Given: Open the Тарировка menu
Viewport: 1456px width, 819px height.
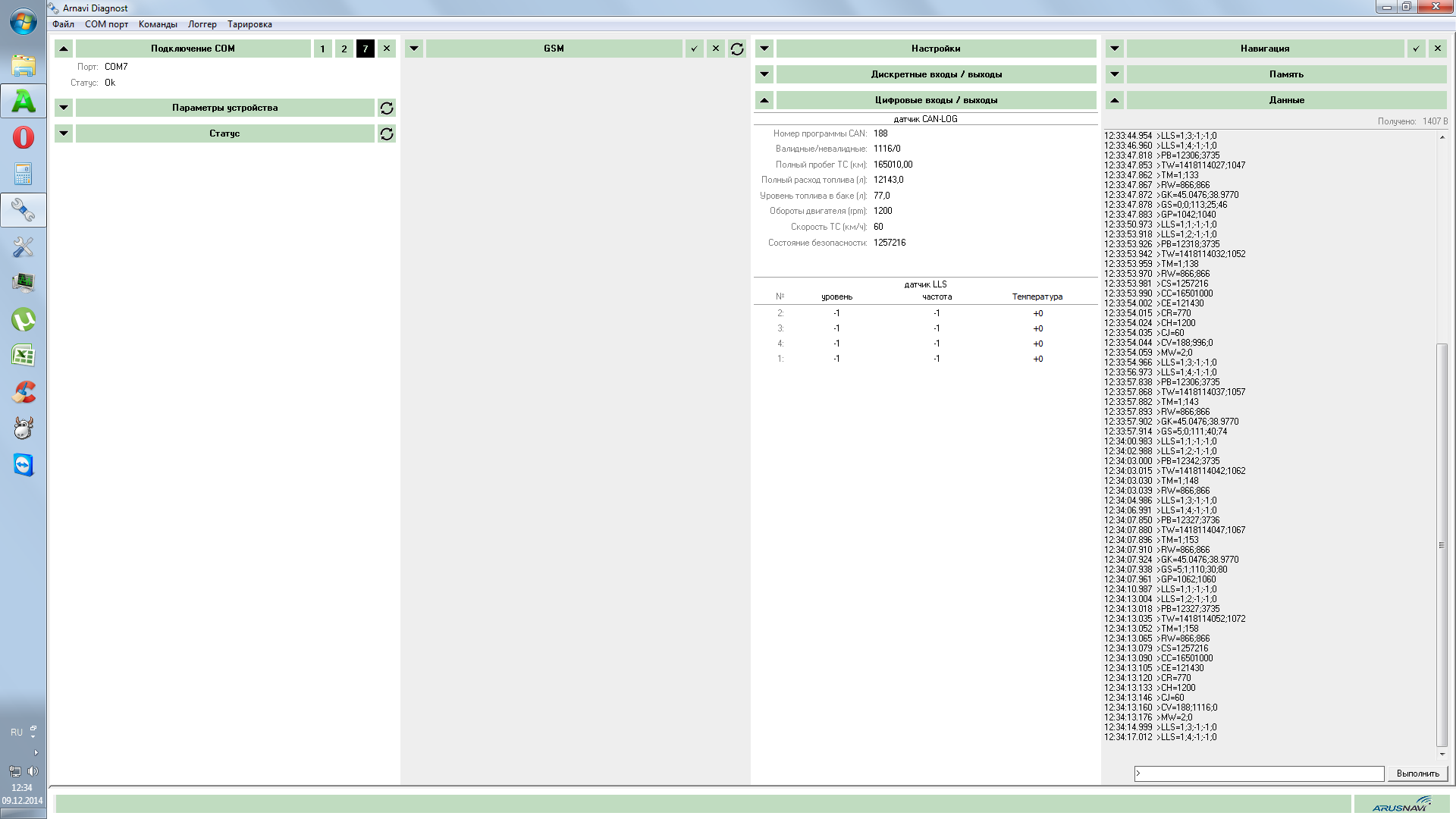Looking at the screenshot, I should point(249,24).
